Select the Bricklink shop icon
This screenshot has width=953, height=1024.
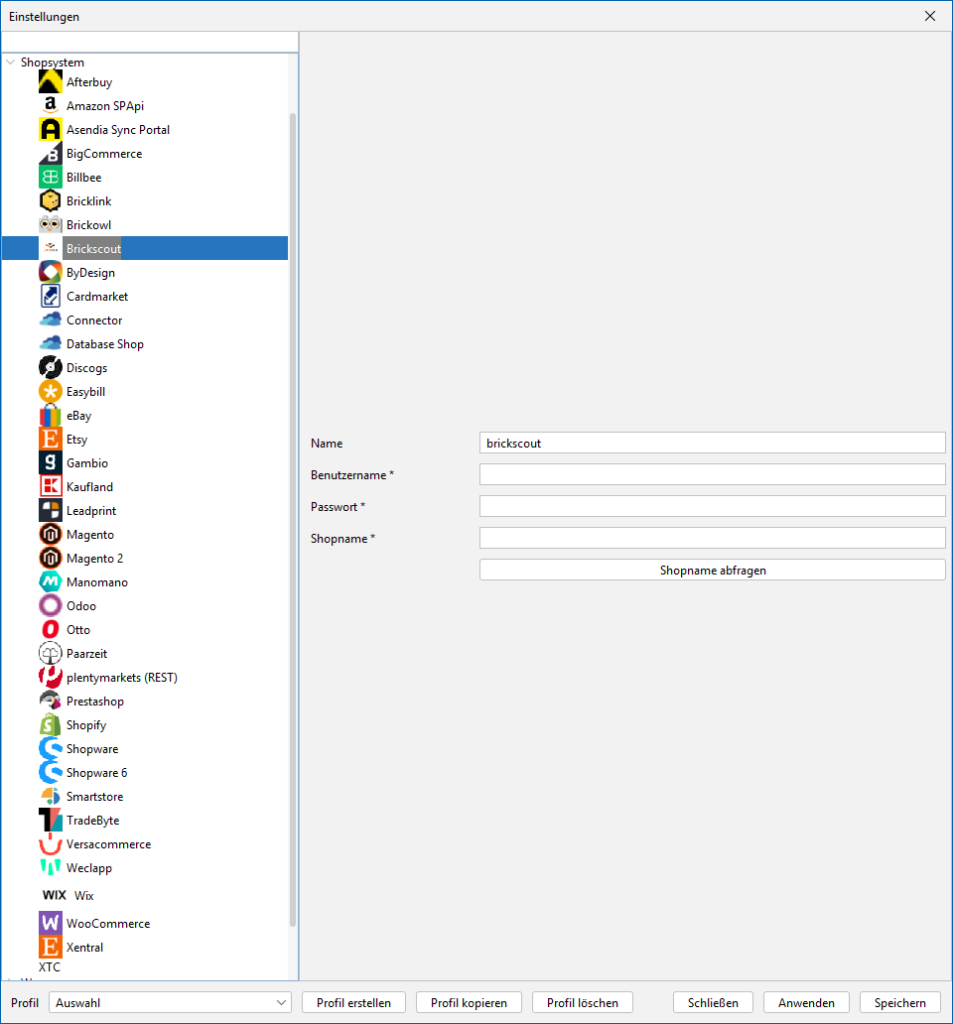[x=50, y=201]
